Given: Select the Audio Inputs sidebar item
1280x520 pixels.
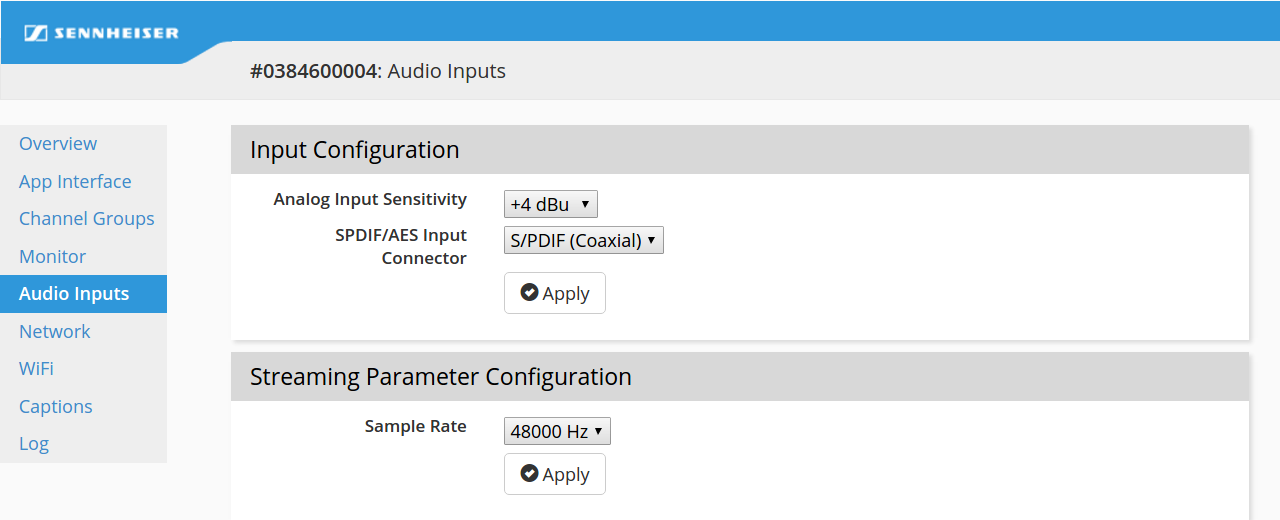Looking at the screenshot, I should pos(74,294).
